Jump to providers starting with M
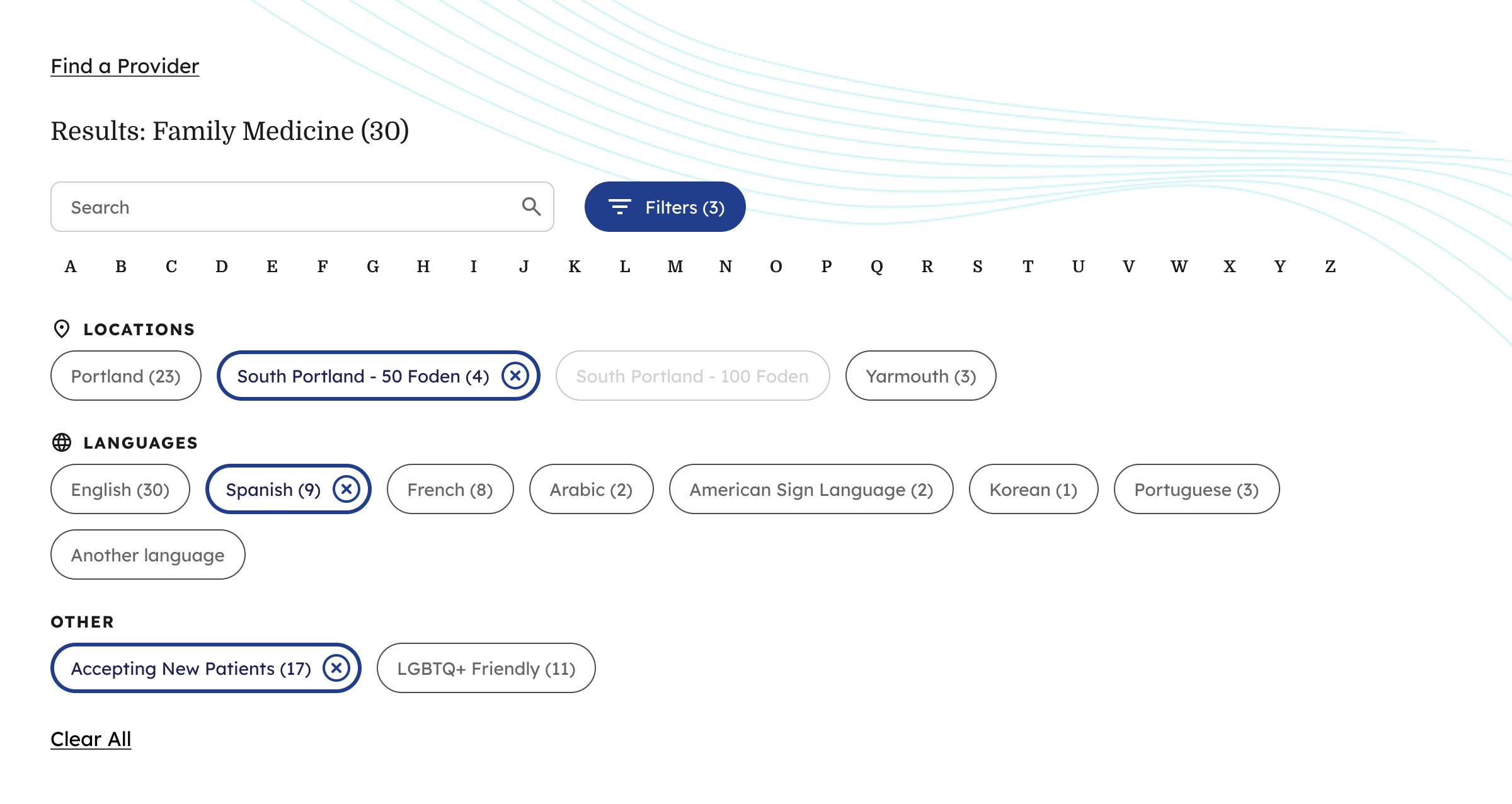The width and height of the screenshot is (1512, 804). click(x=675, y=267)
